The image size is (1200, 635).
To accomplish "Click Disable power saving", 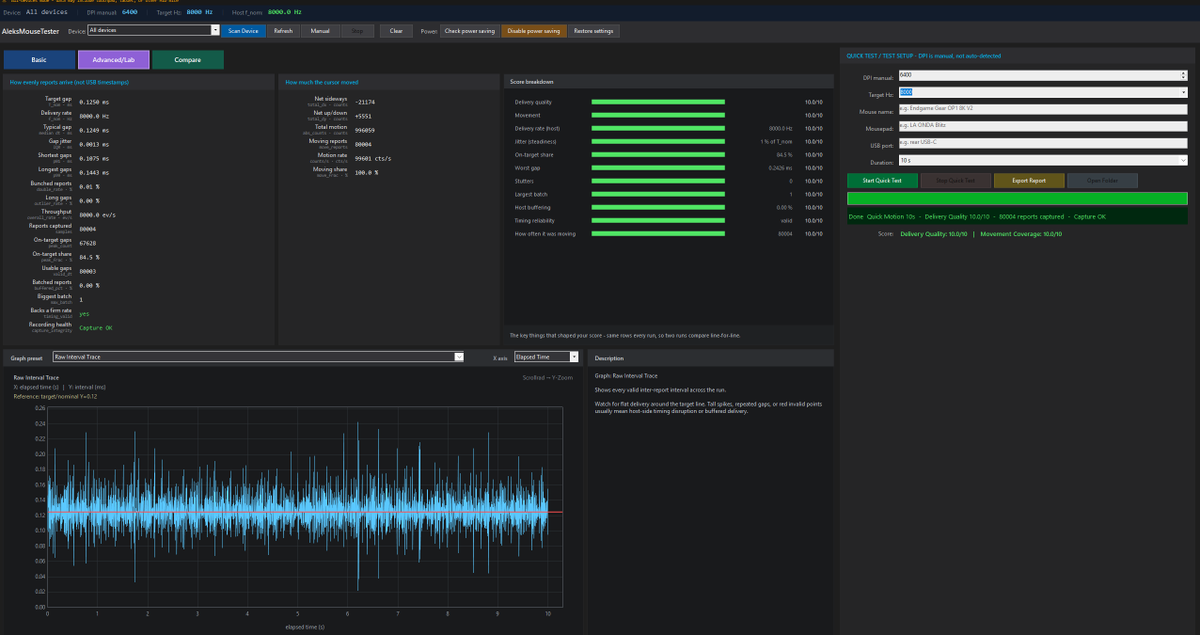I will [x=533, y=31].
